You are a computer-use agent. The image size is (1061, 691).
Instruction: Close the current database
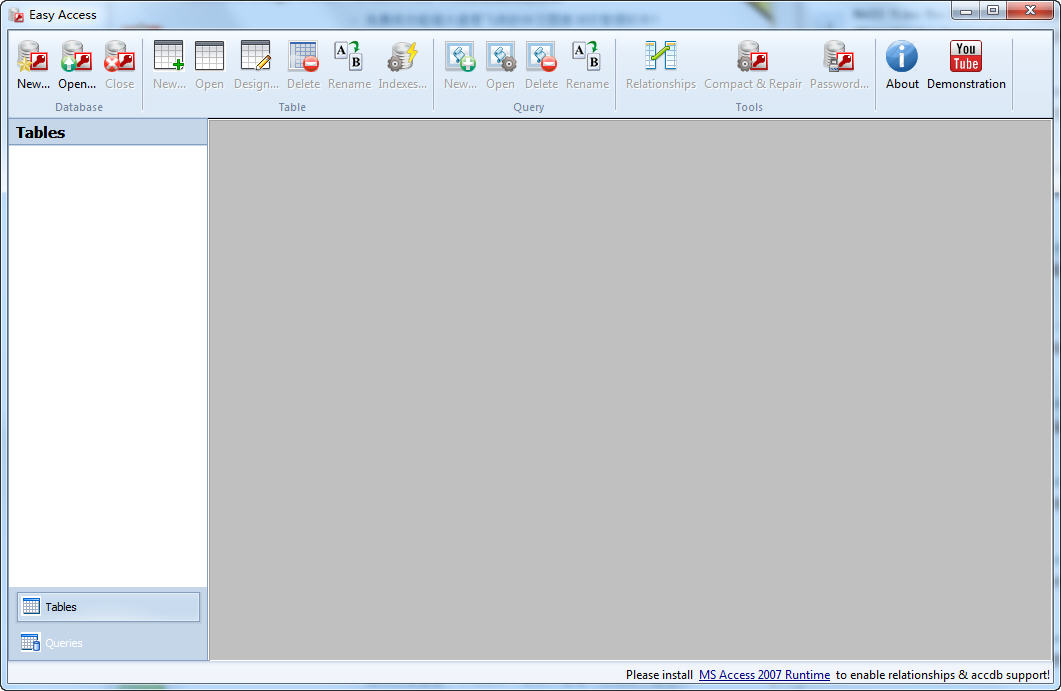[119, 65]
